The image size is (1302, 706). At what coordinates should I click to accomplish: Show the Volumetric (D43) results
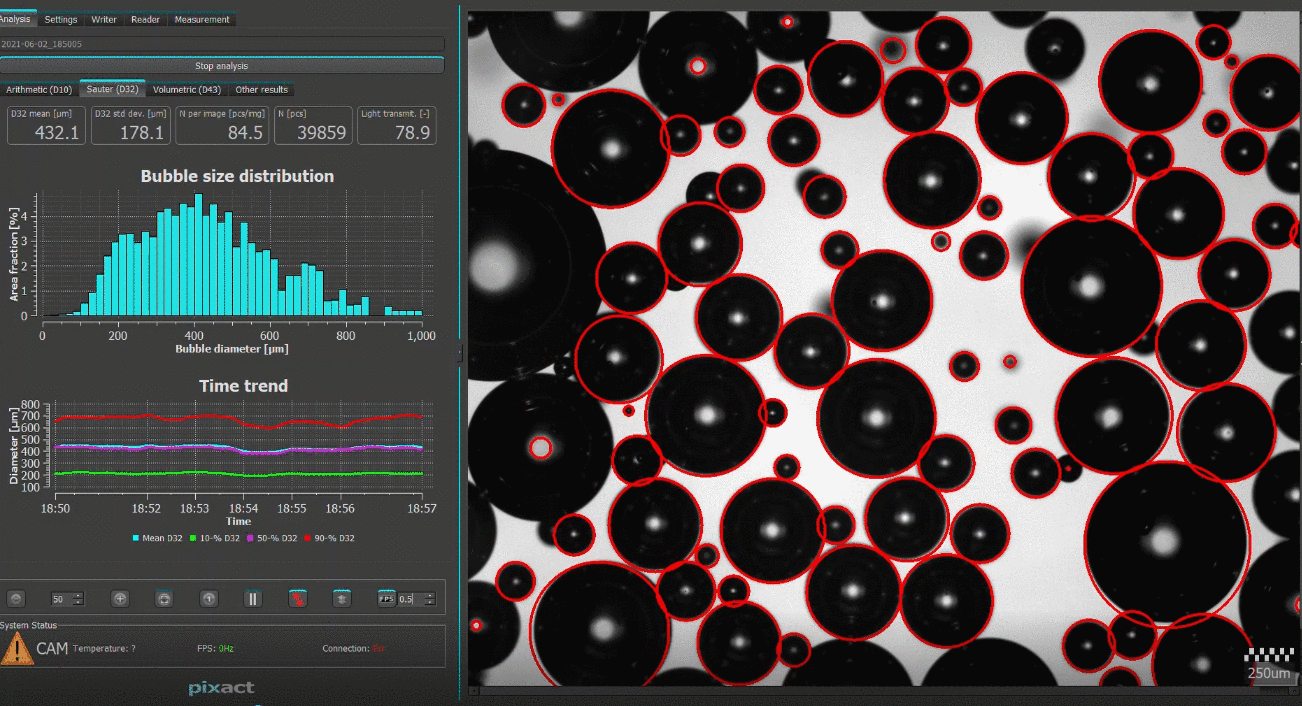(187, 89)
